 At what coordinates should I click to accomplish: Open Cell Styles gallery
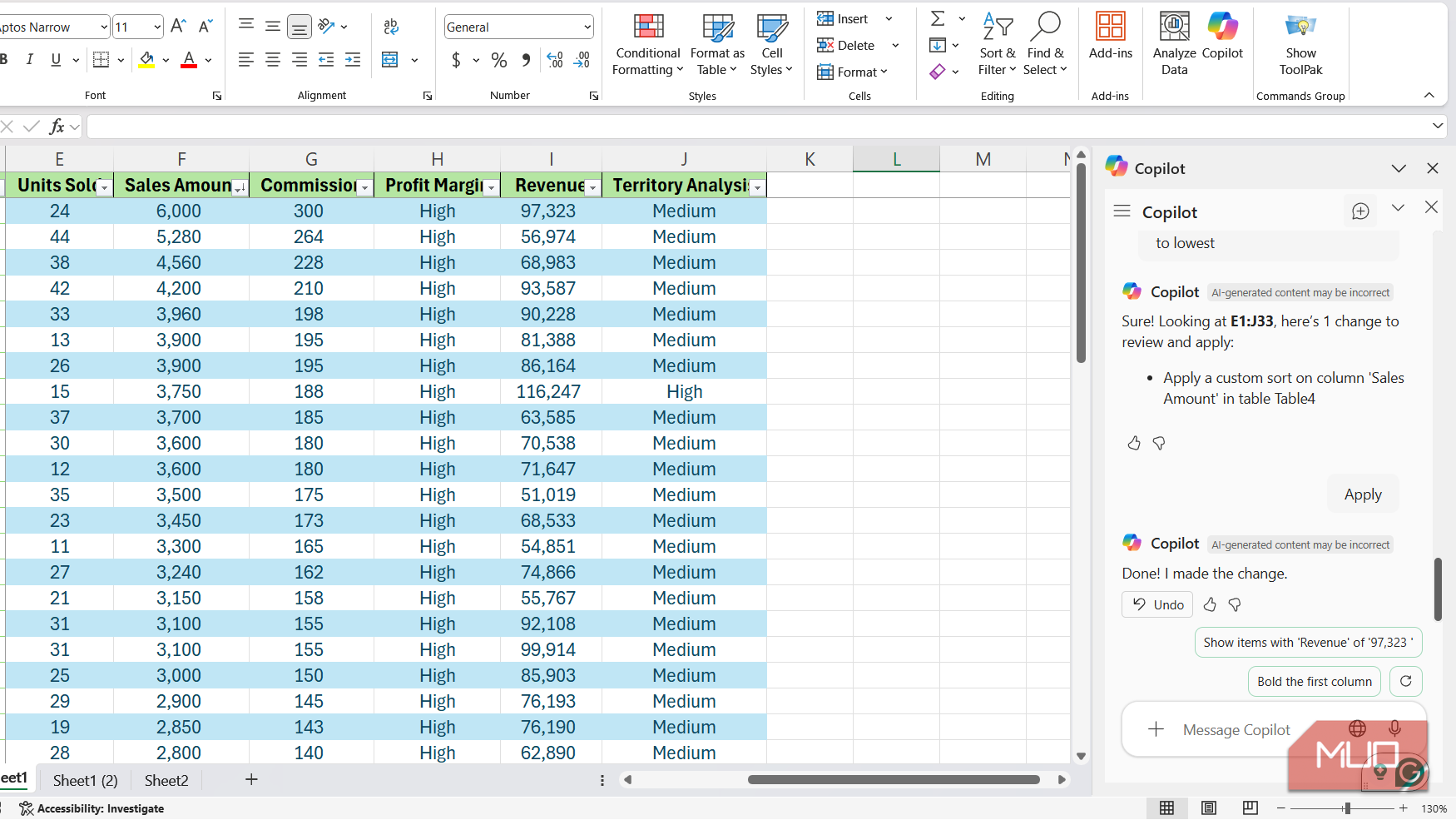click(x=771, y=46)
